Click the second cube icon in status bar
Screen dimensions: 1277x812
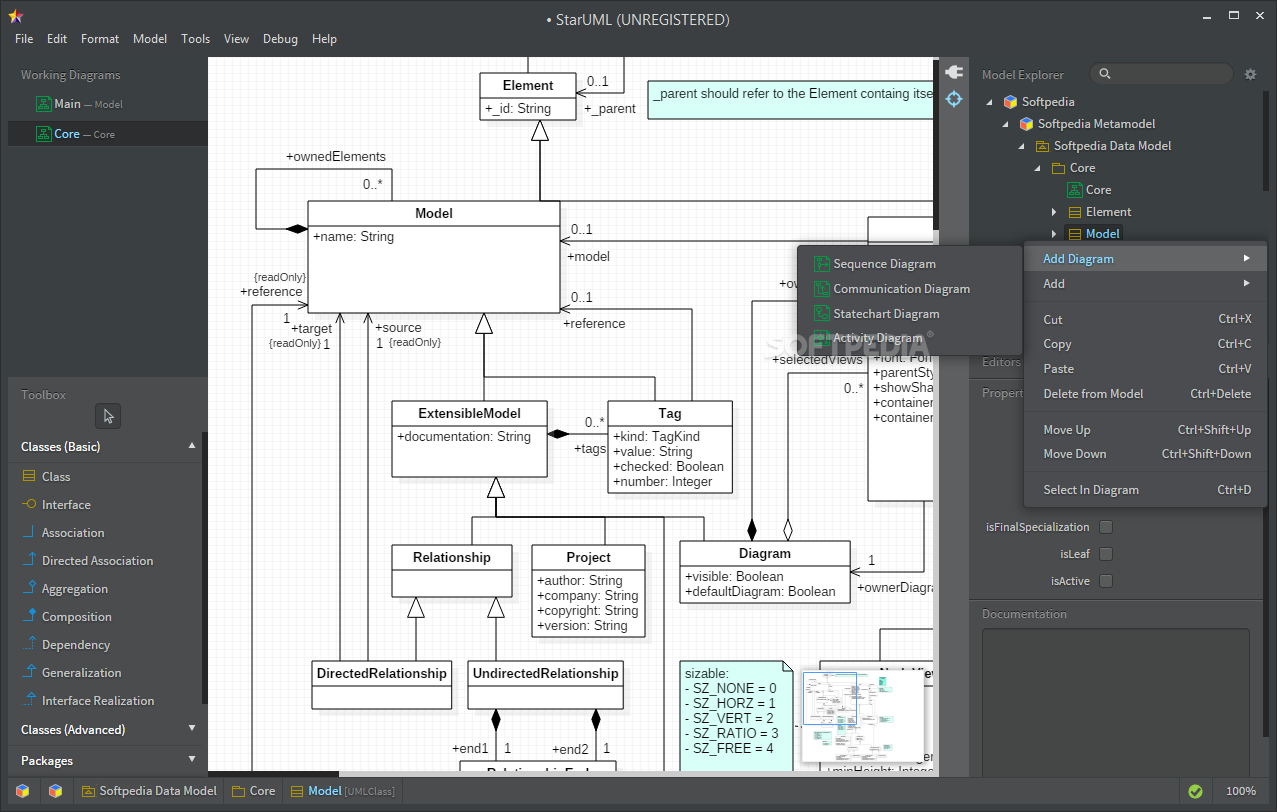tap(56, 791)
